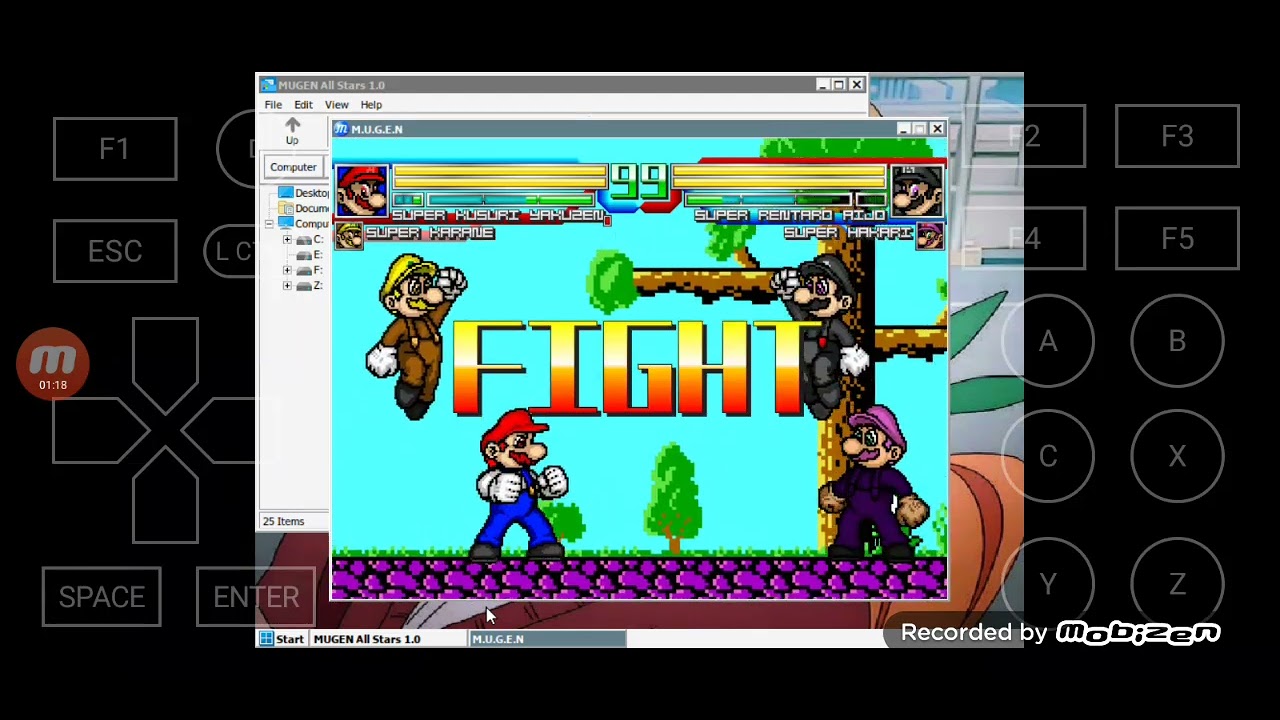Click the C: drive icon

tap(304, 240)
